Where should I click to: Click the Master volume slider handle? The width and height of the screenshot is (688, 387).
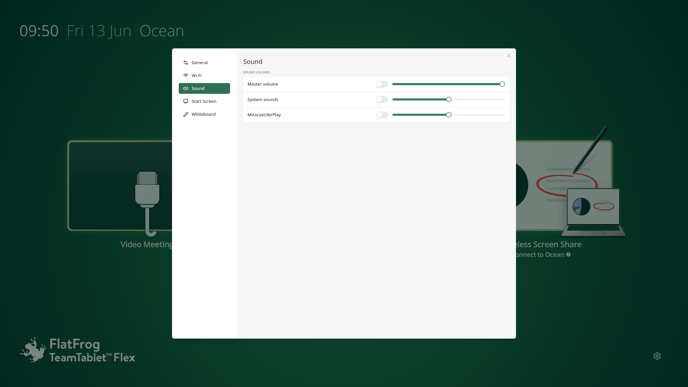click(x=502, y=84)
